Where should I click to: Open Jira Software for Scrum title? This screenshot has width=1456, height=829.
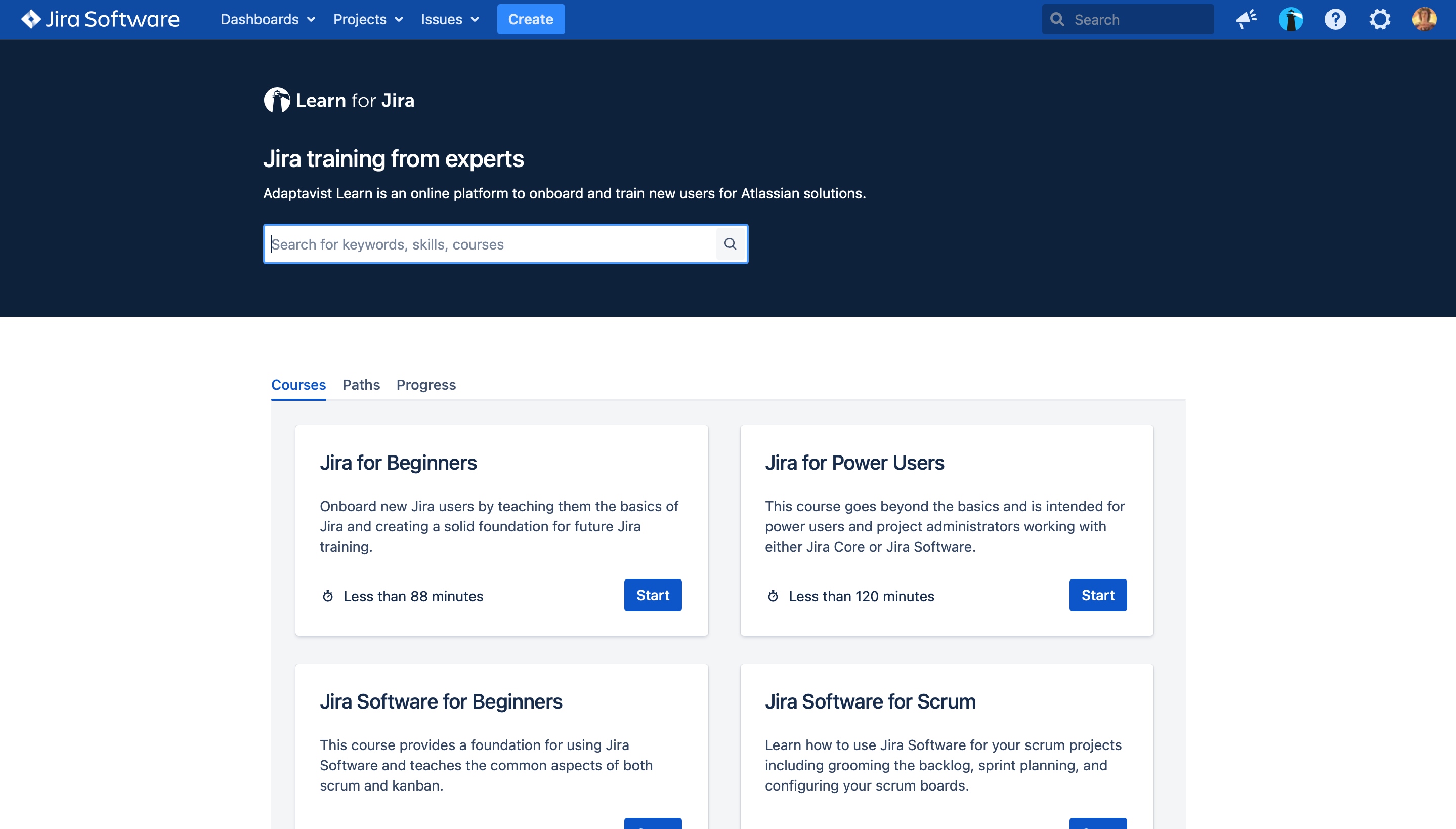point(870,701)
